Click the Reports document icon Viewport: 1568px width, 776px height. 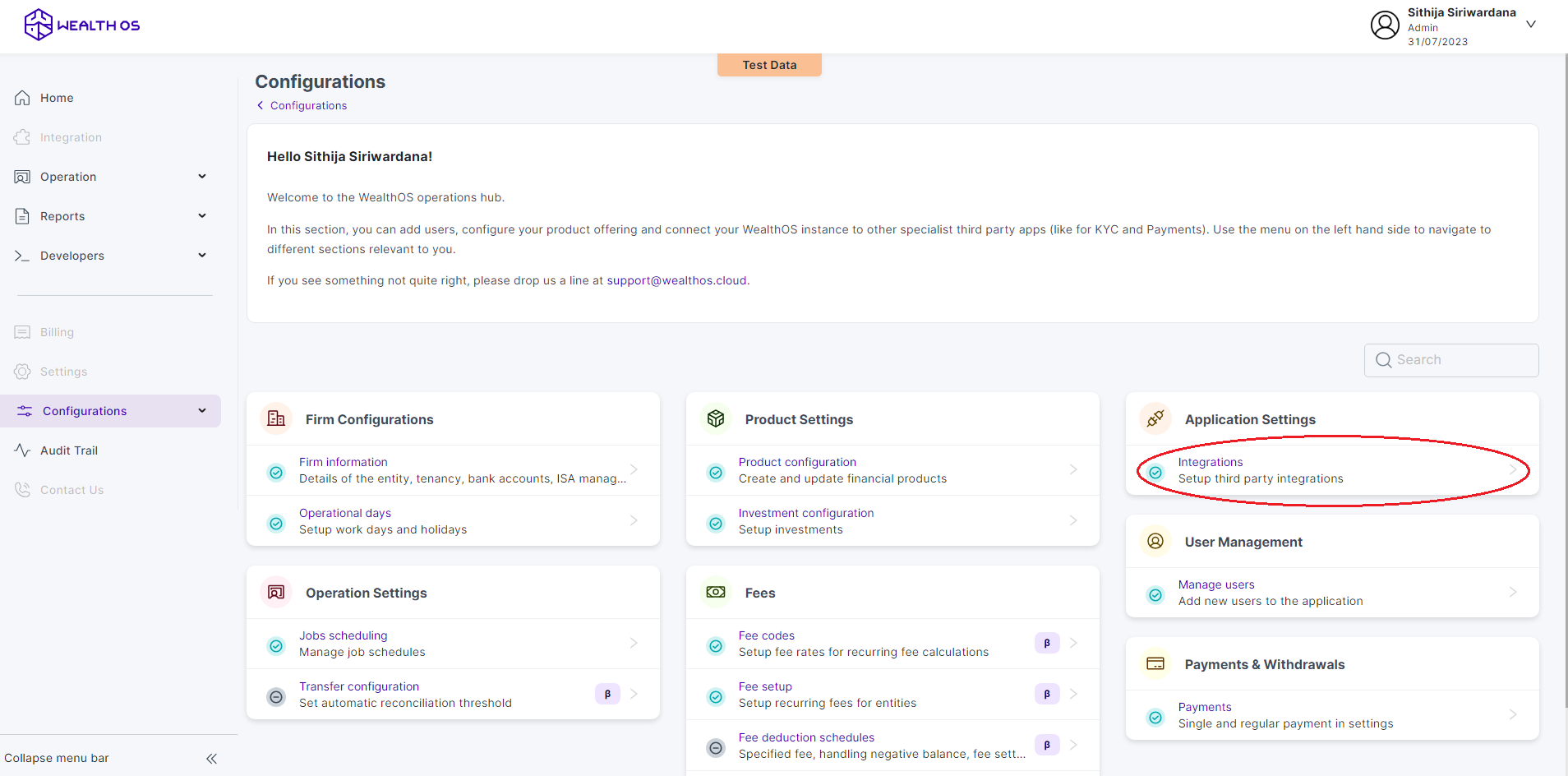[22, 216]
